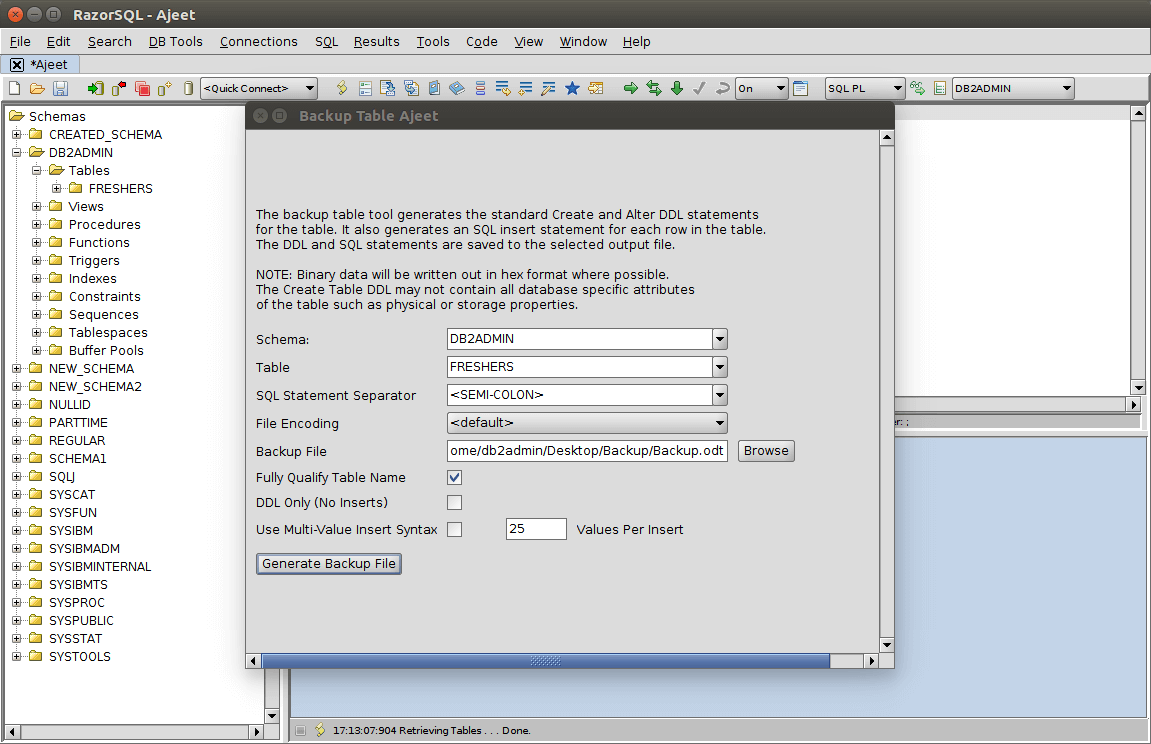1151x744 pixels.
Task: Click the connect database icon with green arrow
Action: coord(95,88)
